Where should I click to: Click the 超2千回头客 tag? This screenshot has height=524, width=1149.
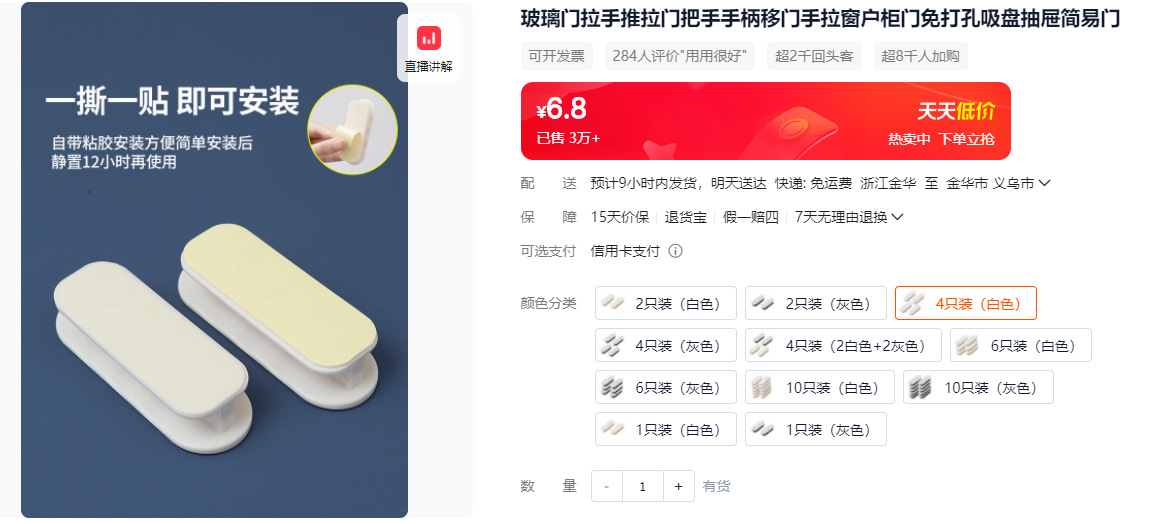pyautogui.click(x=814, y=56)
